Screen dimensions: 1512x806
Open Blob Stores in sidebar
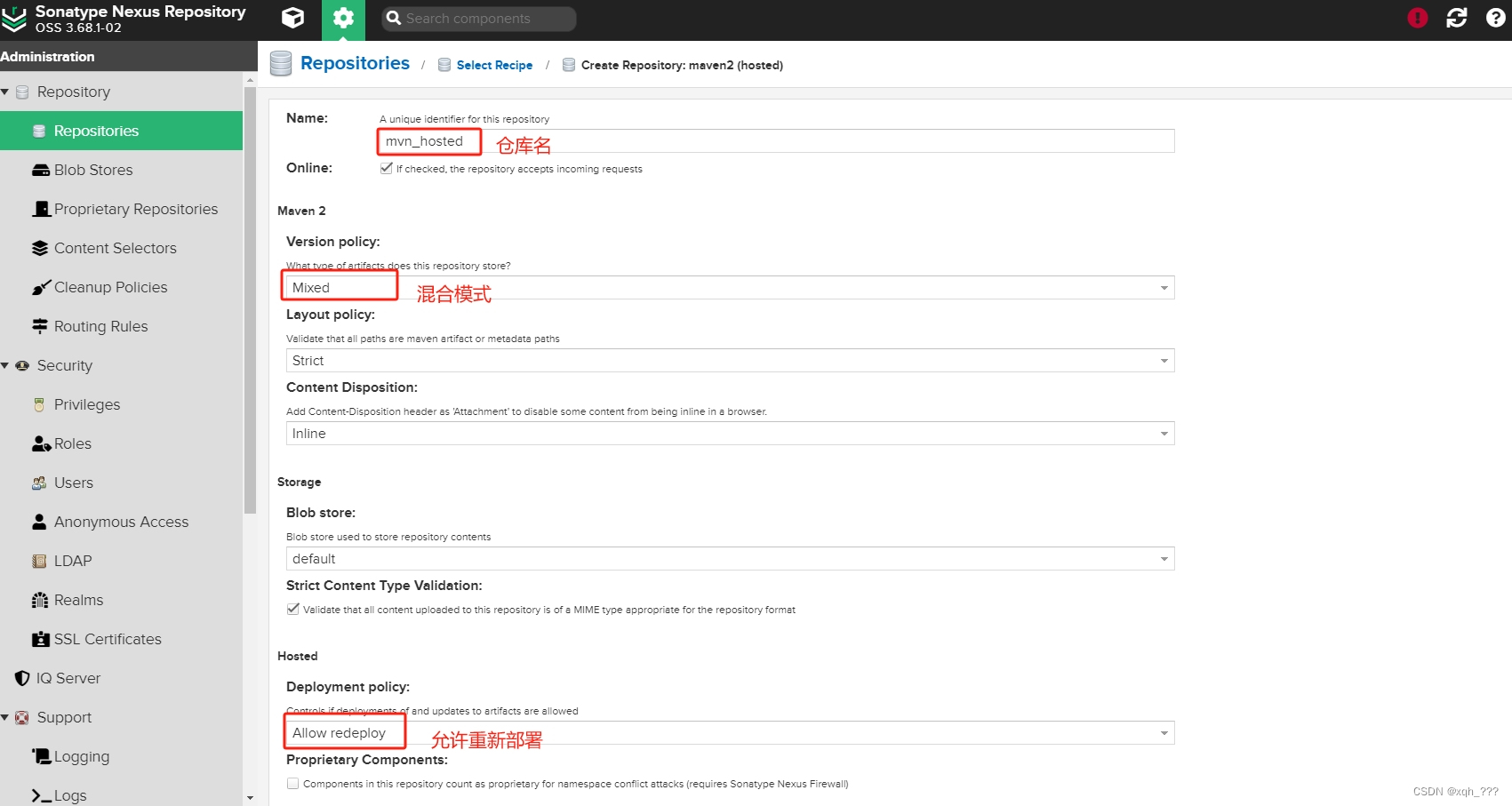click(x=121, y=170)
